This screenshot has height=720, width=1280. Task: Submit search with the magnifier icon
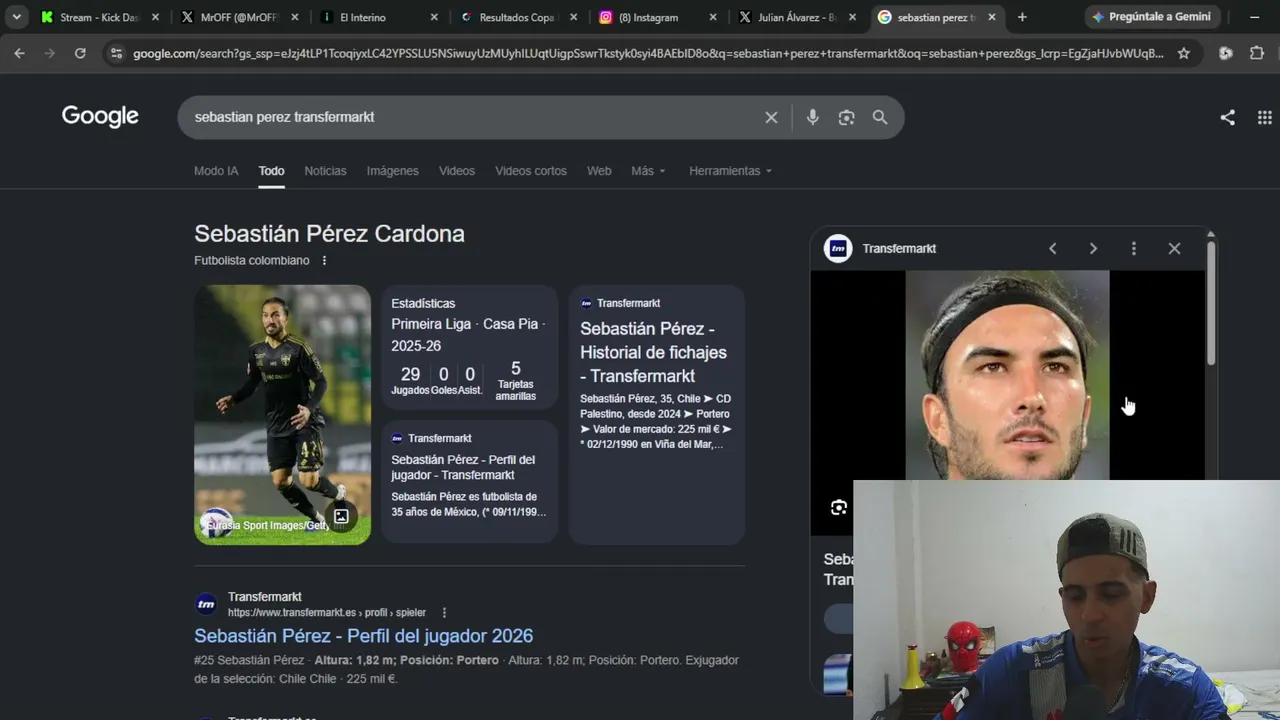880,117
